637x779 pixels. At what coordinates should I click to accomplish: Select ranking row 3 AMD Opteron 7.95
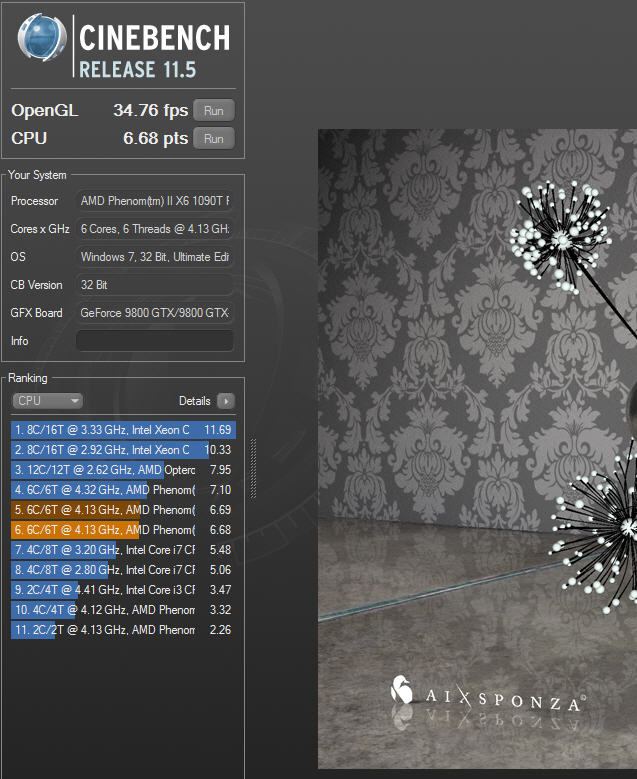123,469
